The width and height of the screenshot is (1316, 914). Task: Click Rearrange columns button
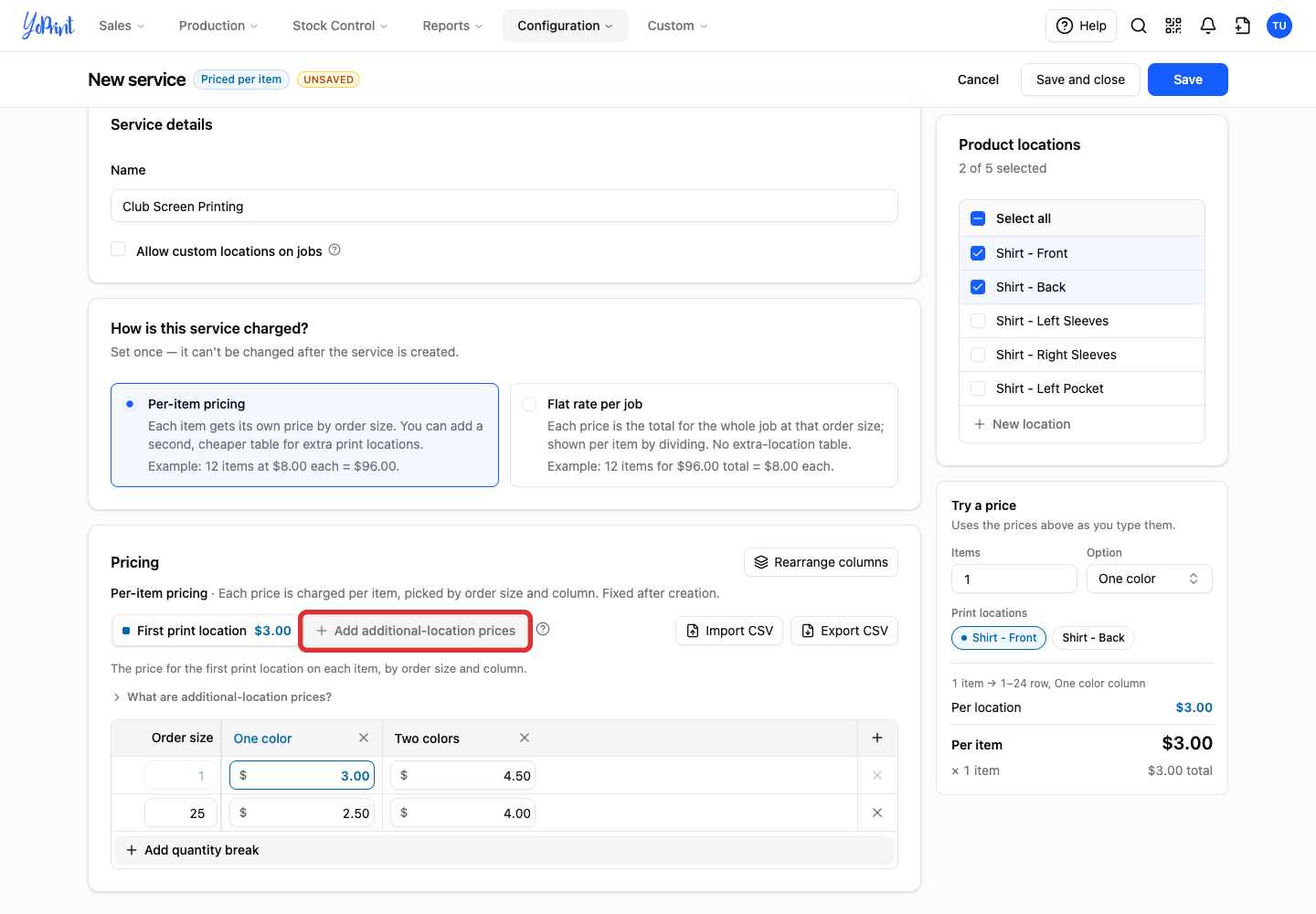click(822, 562)
